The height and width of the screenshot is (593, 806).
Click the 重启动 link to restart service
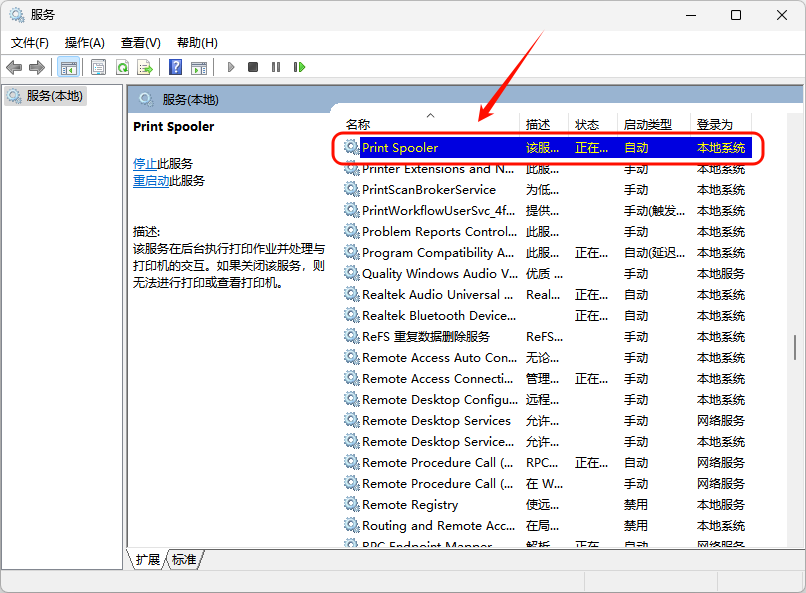[151, 181]
